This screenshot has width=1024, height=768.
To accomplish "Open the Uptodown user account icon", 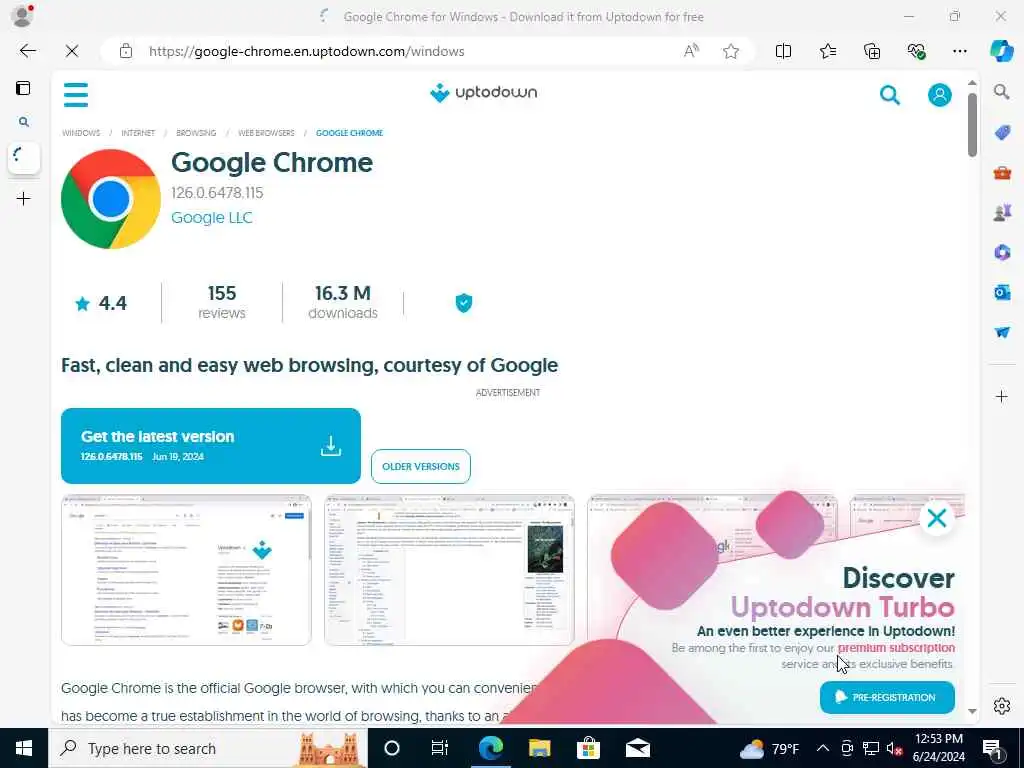I will pos(939,95).
